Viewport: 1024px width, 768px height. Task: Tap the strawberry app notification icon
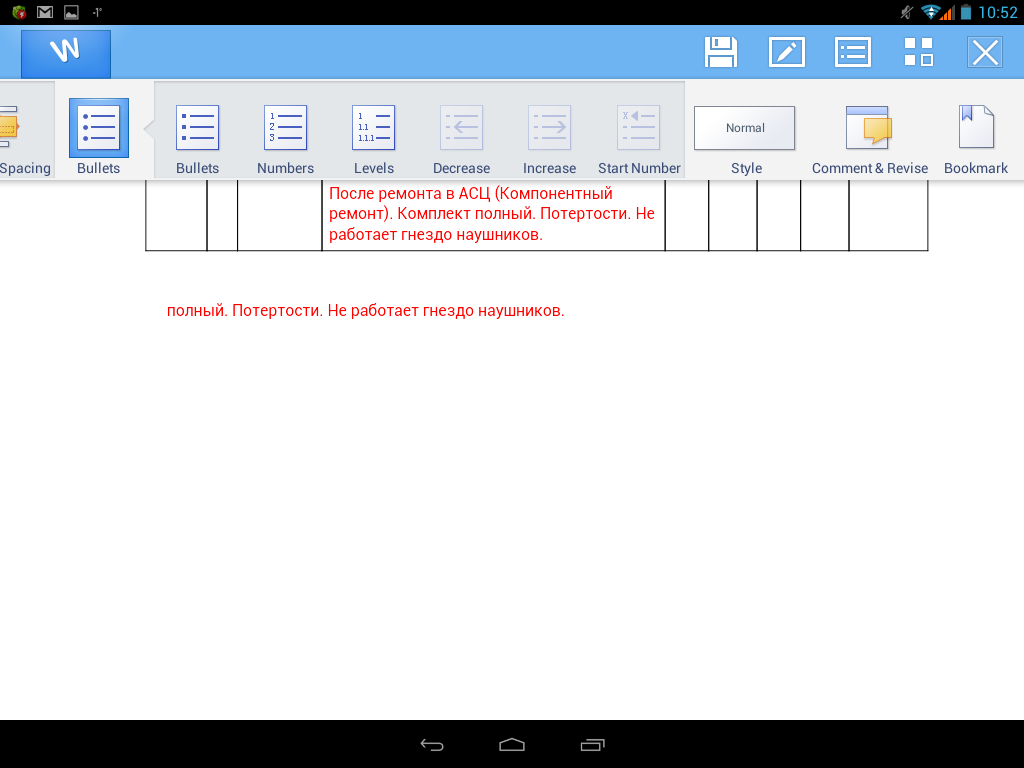tap(19, 12)
